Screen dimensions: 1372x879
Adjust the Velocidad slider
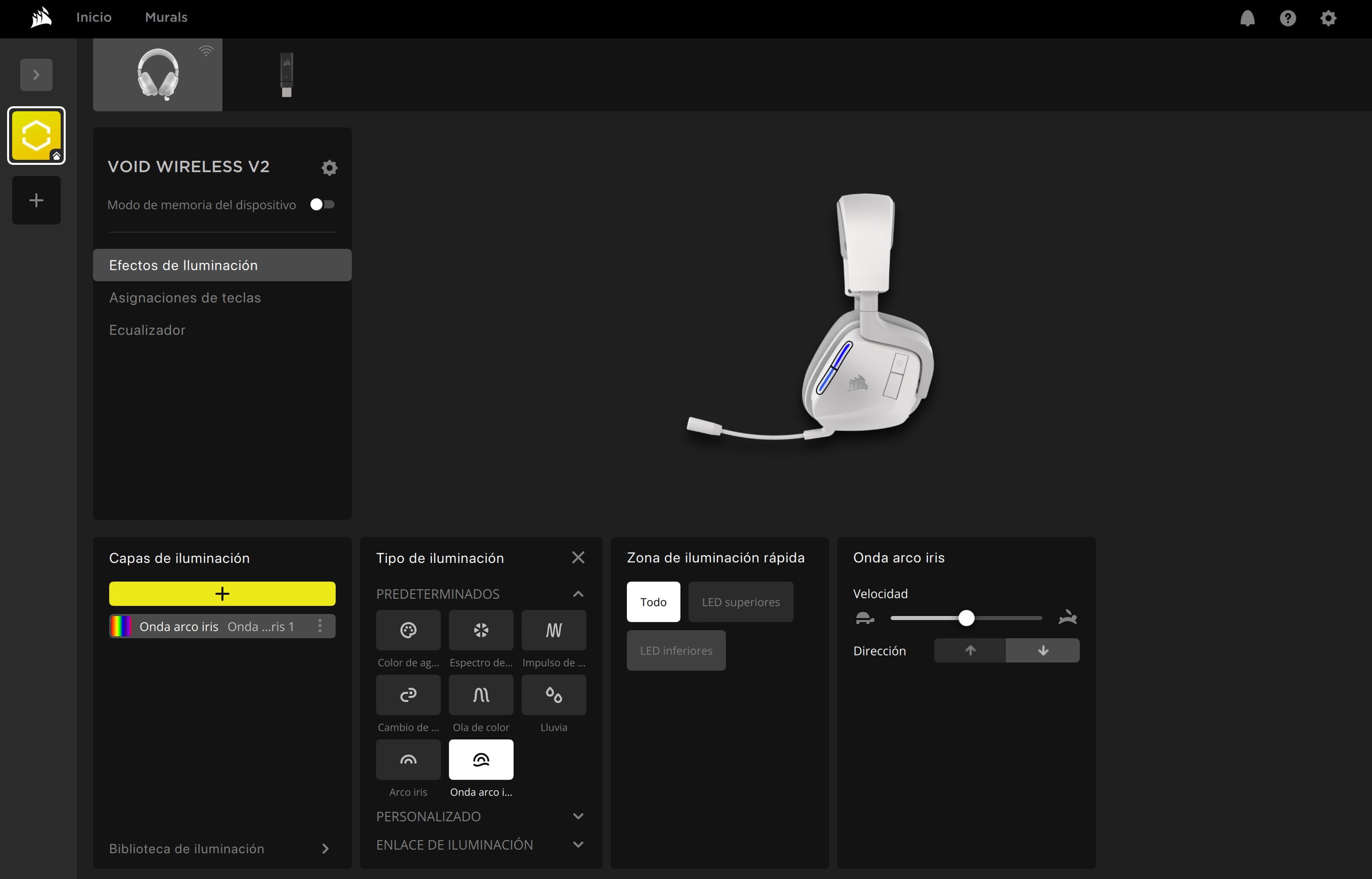[x=965, y=618]
